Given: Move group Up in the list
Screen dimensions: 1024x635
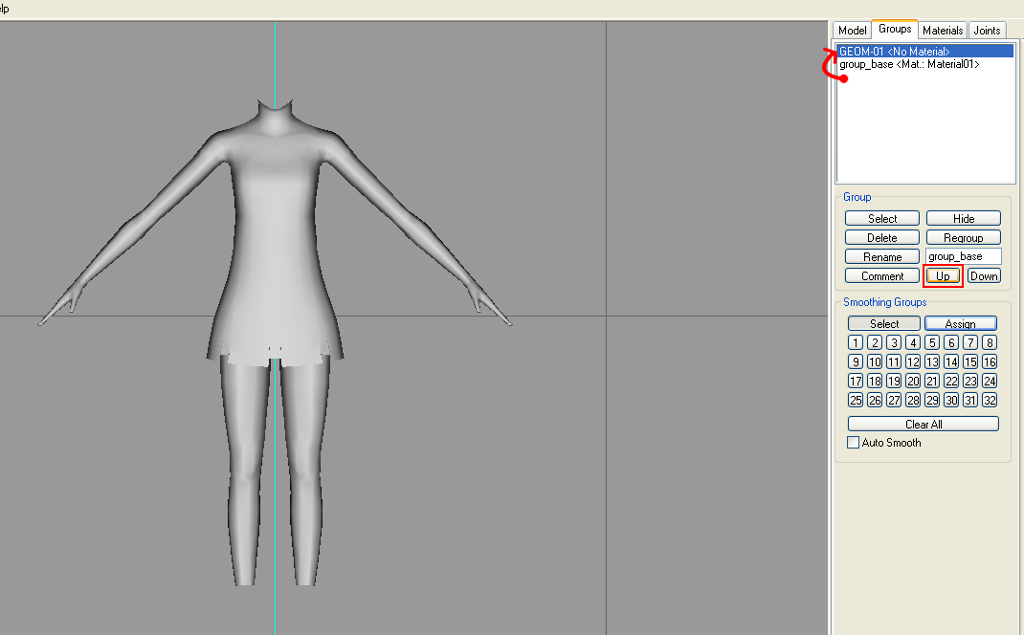Looking at the screenshot, I should (x=943, y=276).
